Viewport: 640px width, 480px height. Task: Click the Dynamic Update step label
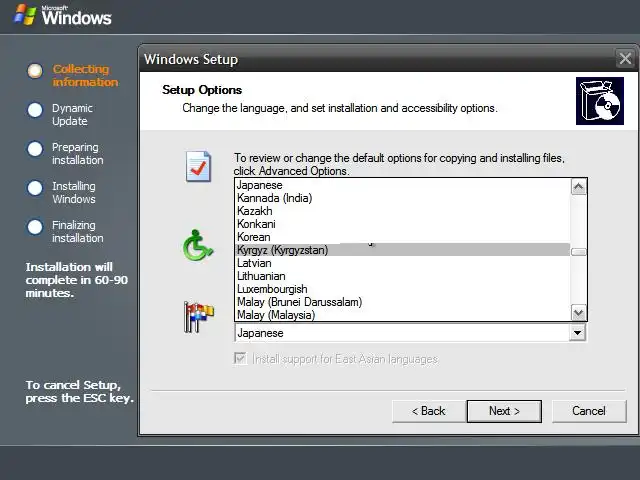tap(72, 115)
